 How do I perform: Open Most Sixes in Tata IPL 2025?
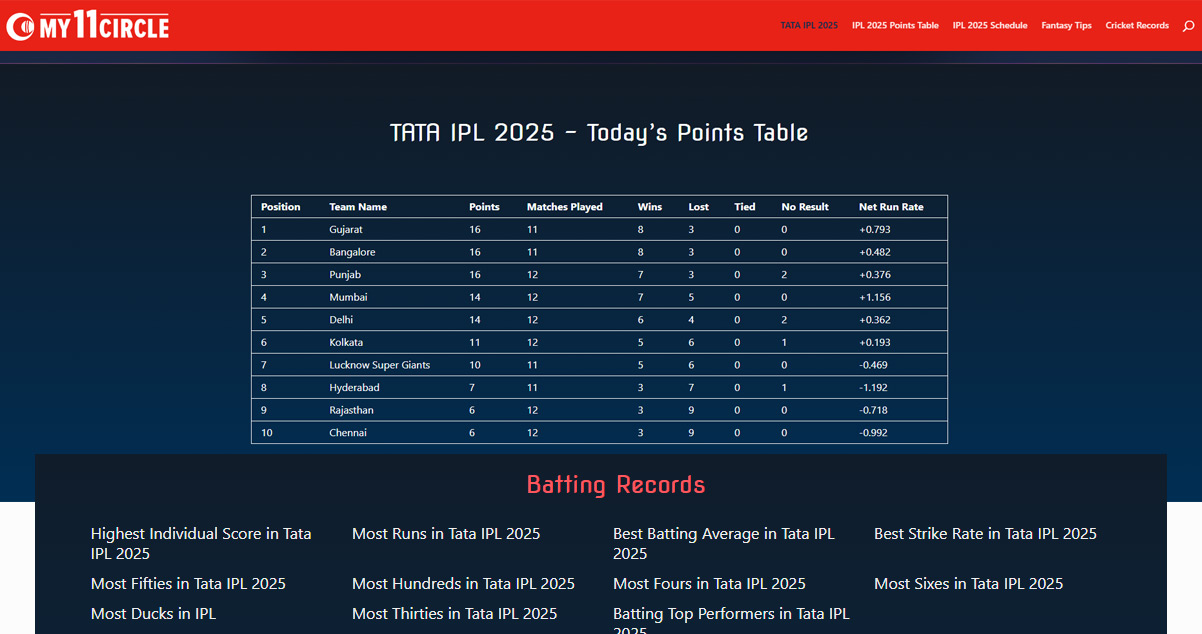click(x=968, y=584)
